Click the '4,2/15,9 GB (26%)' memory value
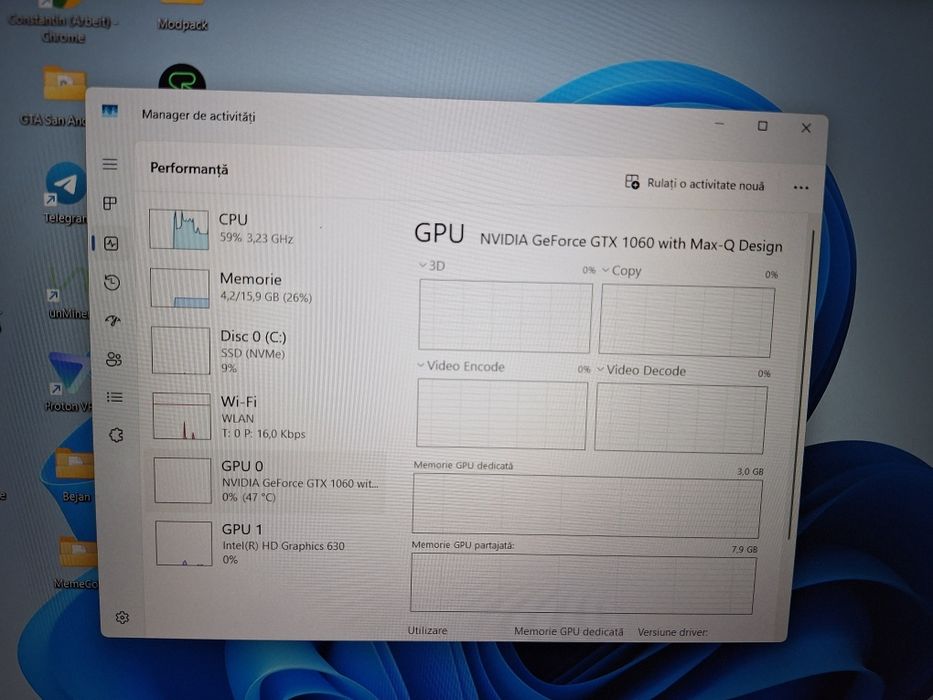The image size is (933, 700). point(266,296)
